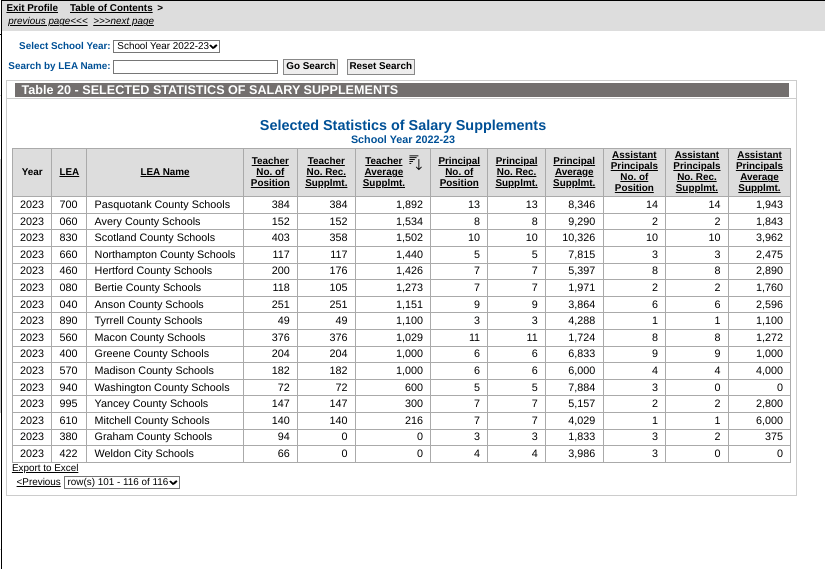Image resolution: width=825 pixels, height=569 pixels.
Task: Sort by Assistant Principals Average Supplmt. header
Action: pyautogui.click(x=759, y=172)
